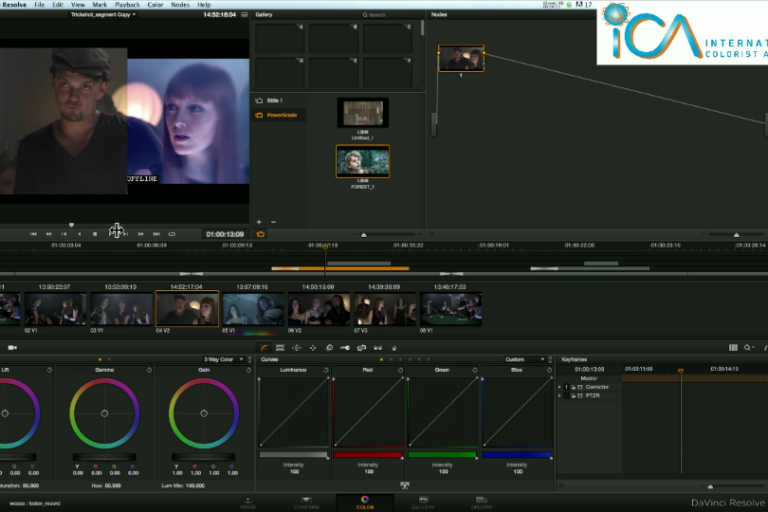Stop playback in the viewer transport
This screenshot has height=512, width=768.
[x=95, y=234]
